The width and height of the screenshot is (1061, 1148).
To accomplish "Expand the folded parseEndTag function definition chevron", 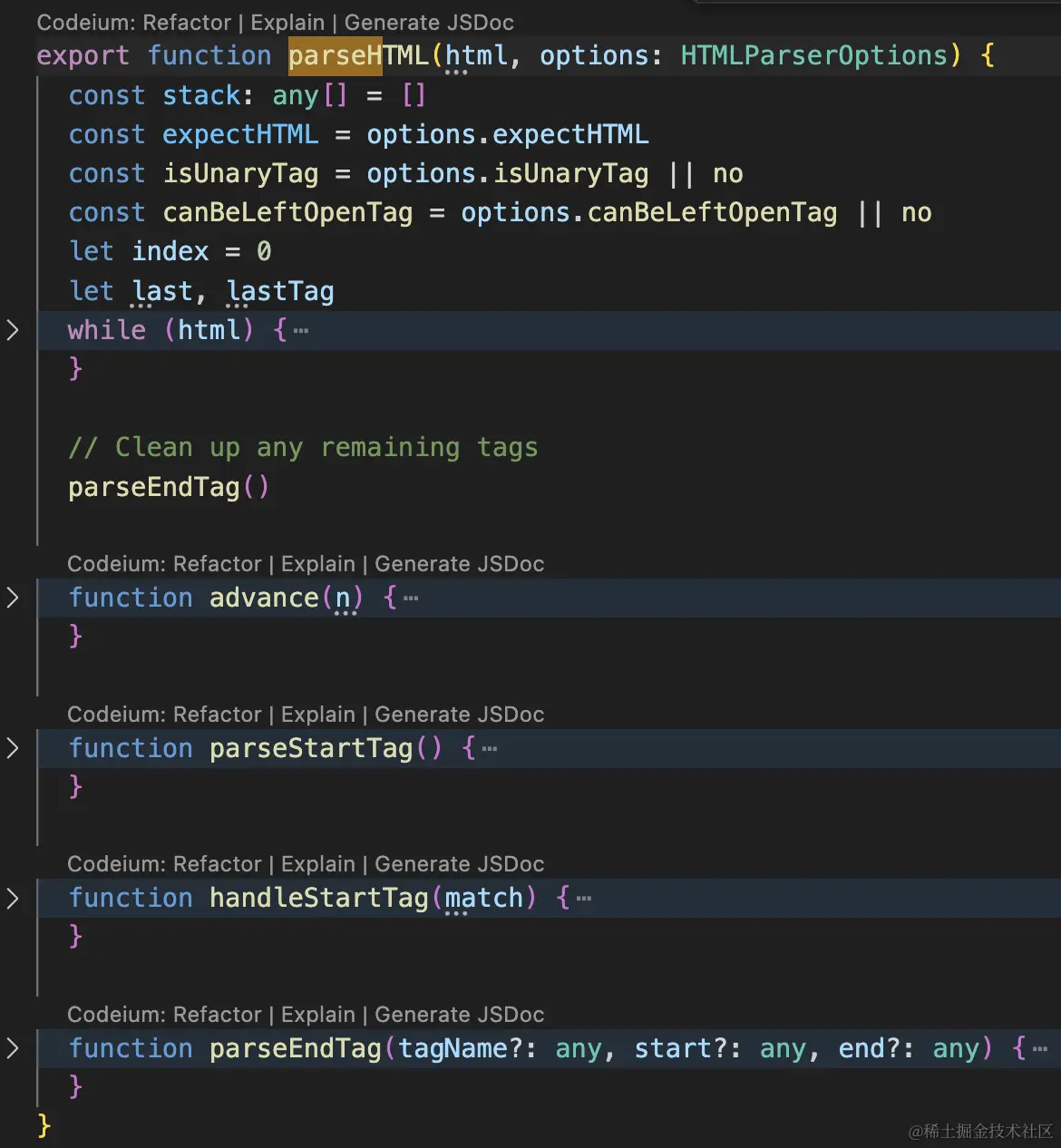I will [x=13, y=1048].
